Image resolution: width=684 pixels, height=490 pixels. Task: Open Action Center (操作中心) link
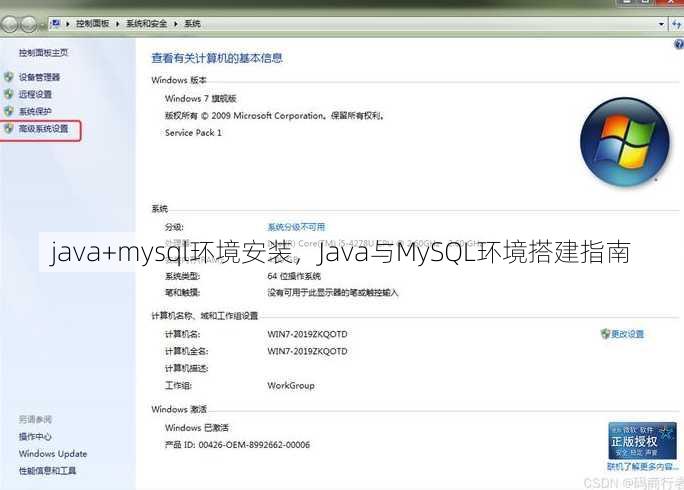pos(35,436)
